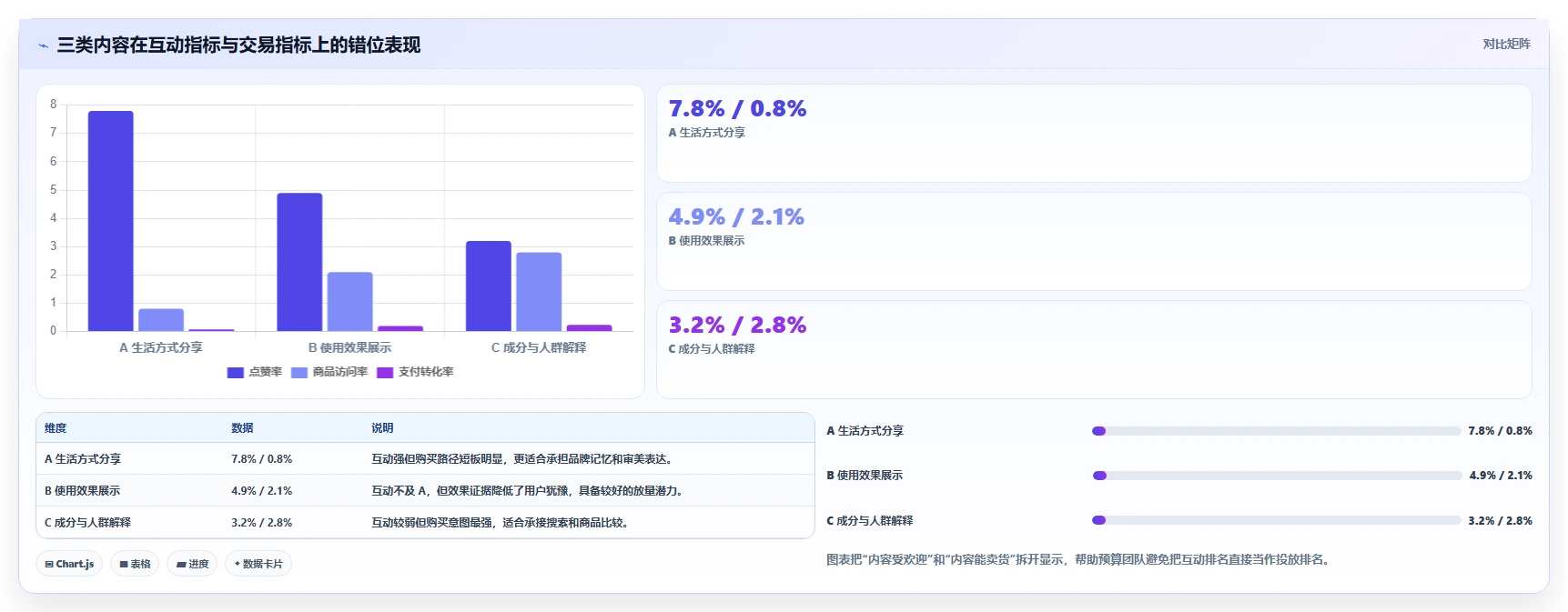Click the 对比矩阵 label in the header
This screenshot has height=612, width=1568.
1506,44
